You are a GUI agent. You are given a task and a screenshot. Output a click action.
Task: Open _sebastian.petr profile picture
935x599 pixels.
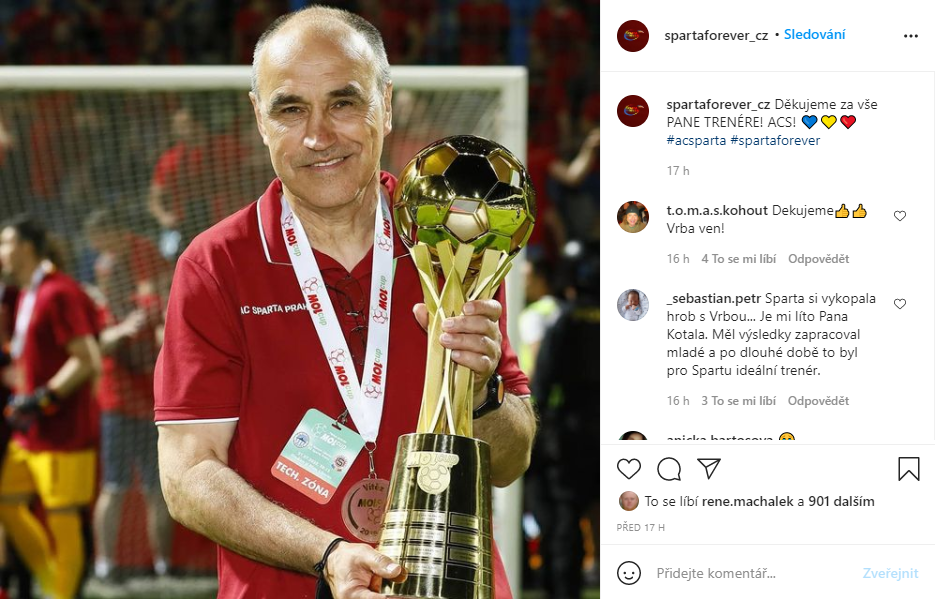click(633, 305)
